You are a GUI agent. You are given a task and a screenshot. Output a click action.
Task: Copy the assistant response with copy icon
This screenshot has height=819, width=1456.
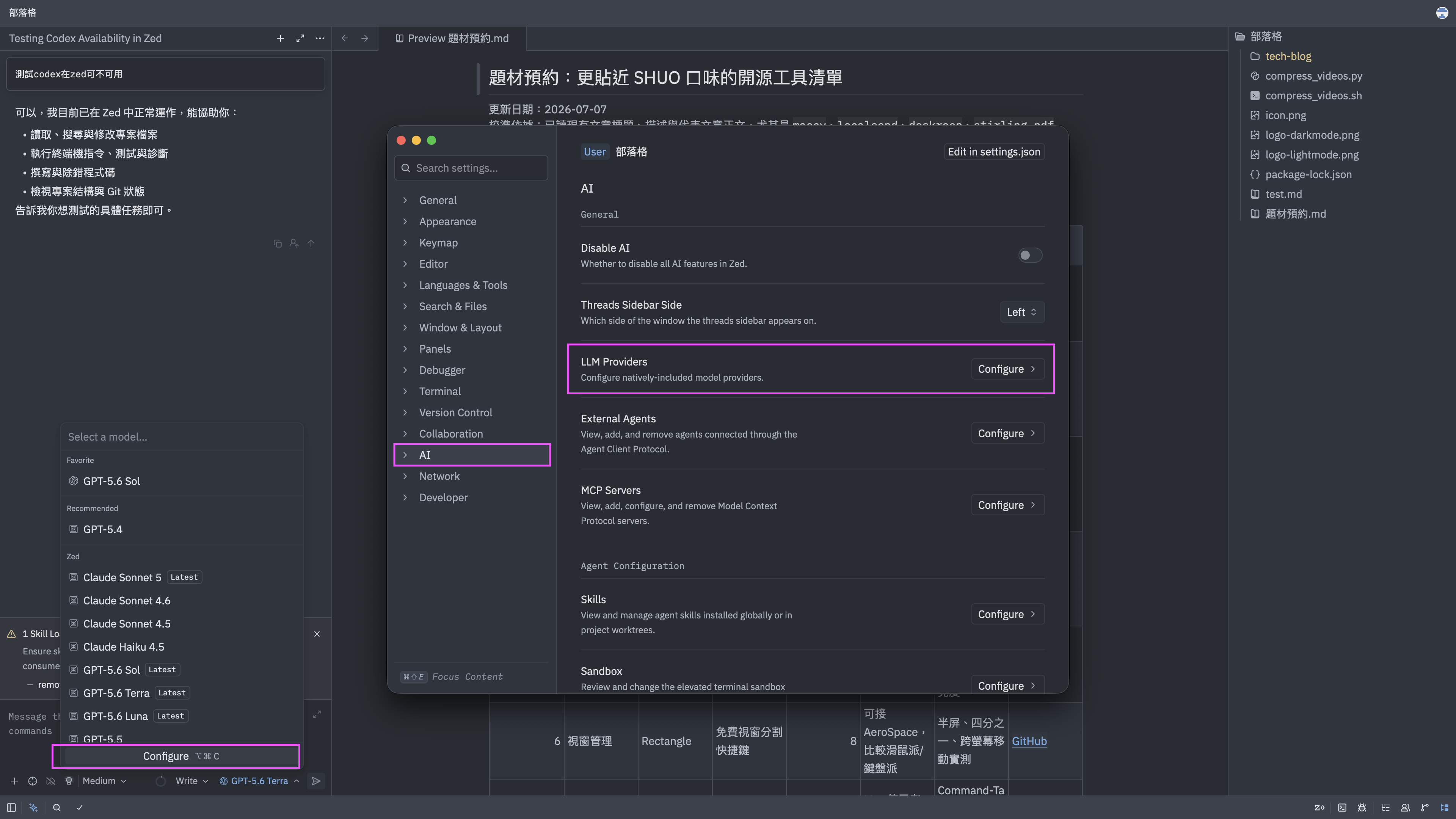pos(278,243)
